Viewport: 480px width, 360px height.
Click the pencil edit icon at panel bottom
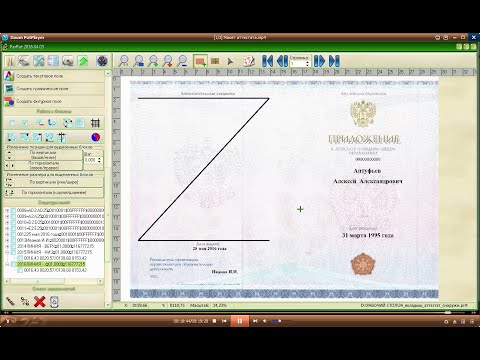10,302
